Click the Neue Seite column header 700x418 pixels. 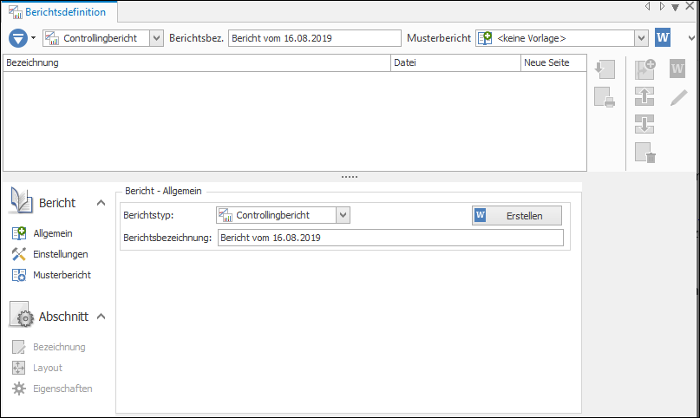553,63
